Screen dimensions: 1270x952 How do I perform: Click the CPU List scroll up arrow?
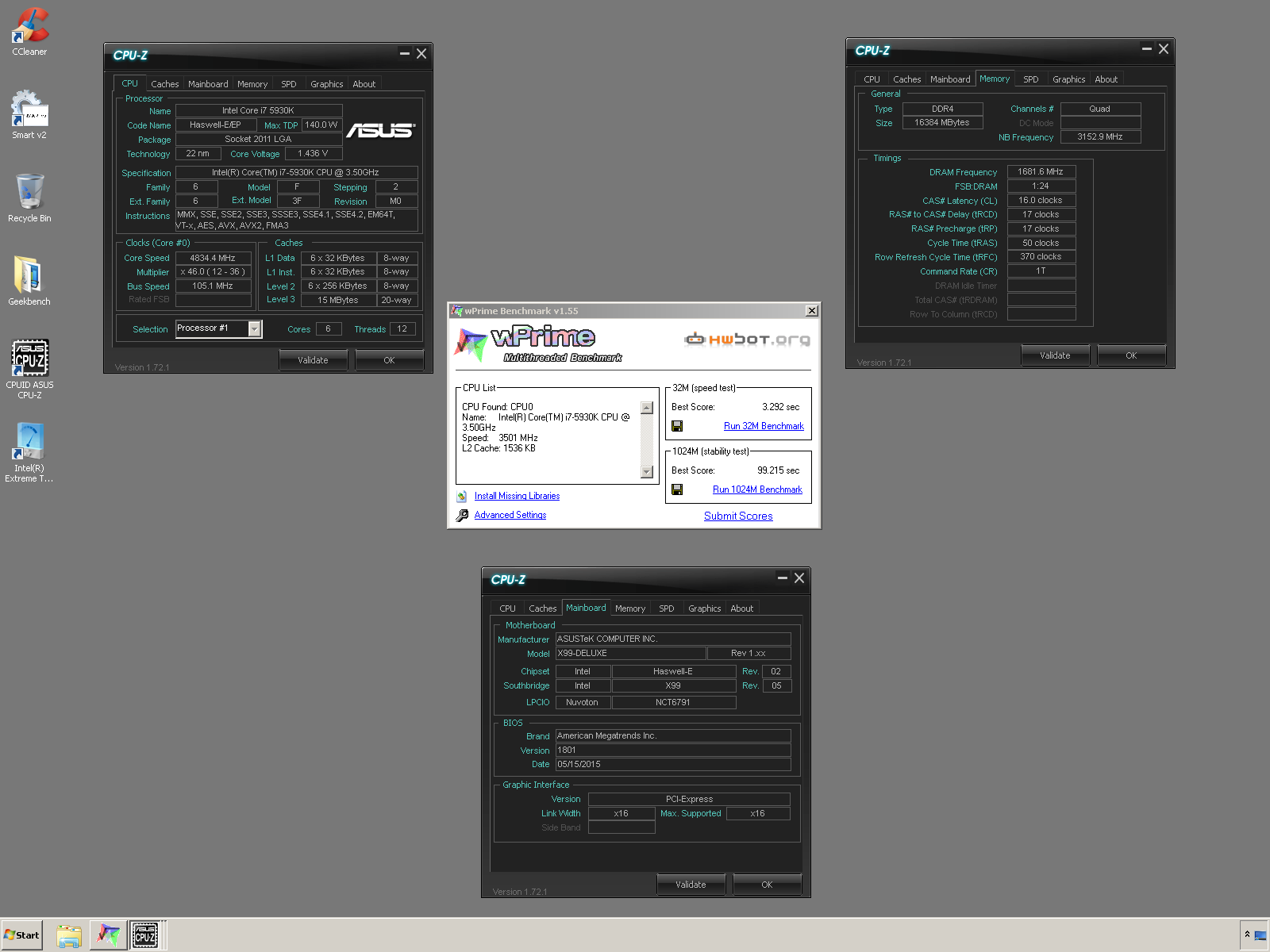647,408
